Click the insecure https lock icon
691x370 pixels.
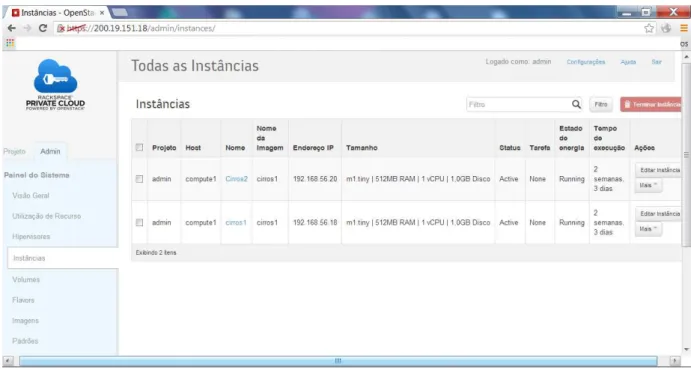61,29
